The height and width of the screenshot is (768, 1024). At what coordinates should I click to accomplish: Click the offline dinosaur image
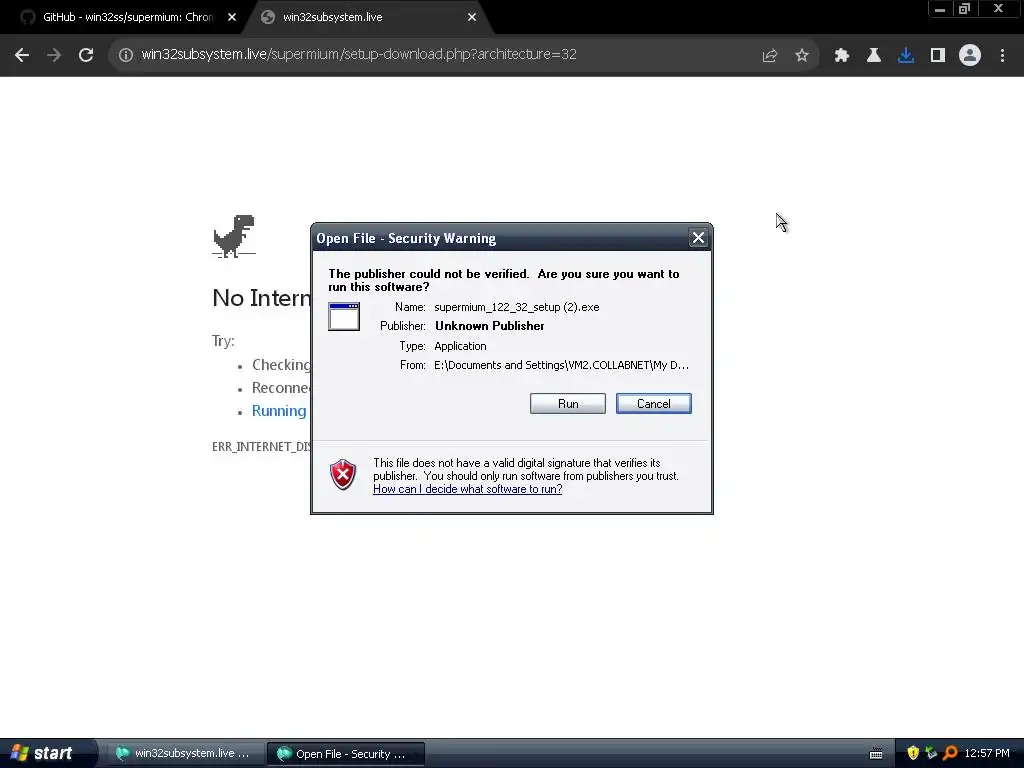point(234,236)
